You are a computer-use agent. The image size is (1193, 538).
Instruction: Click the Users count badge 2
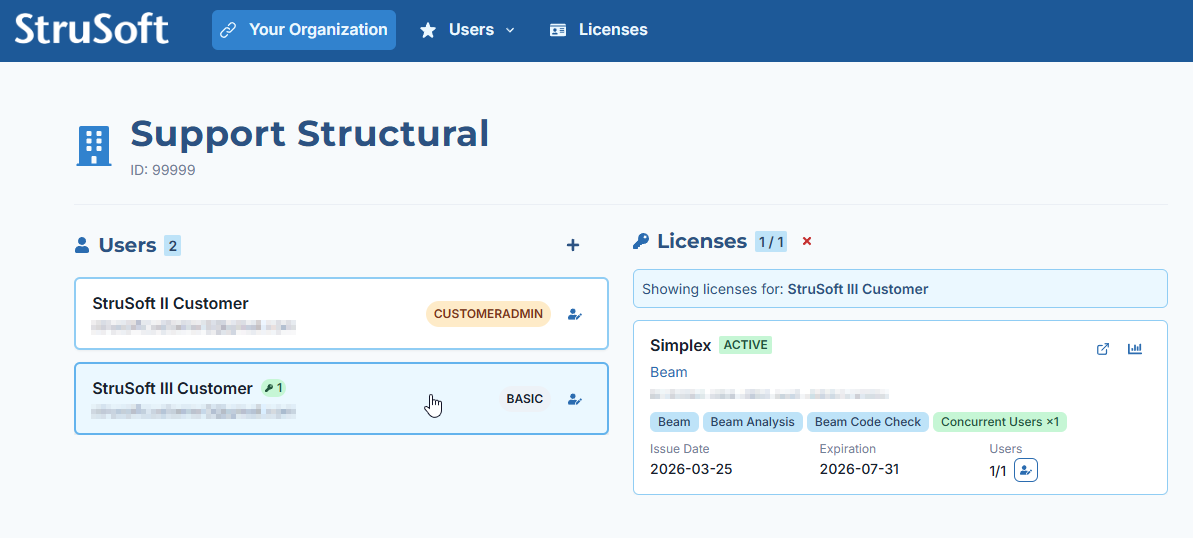coord(173,246)
